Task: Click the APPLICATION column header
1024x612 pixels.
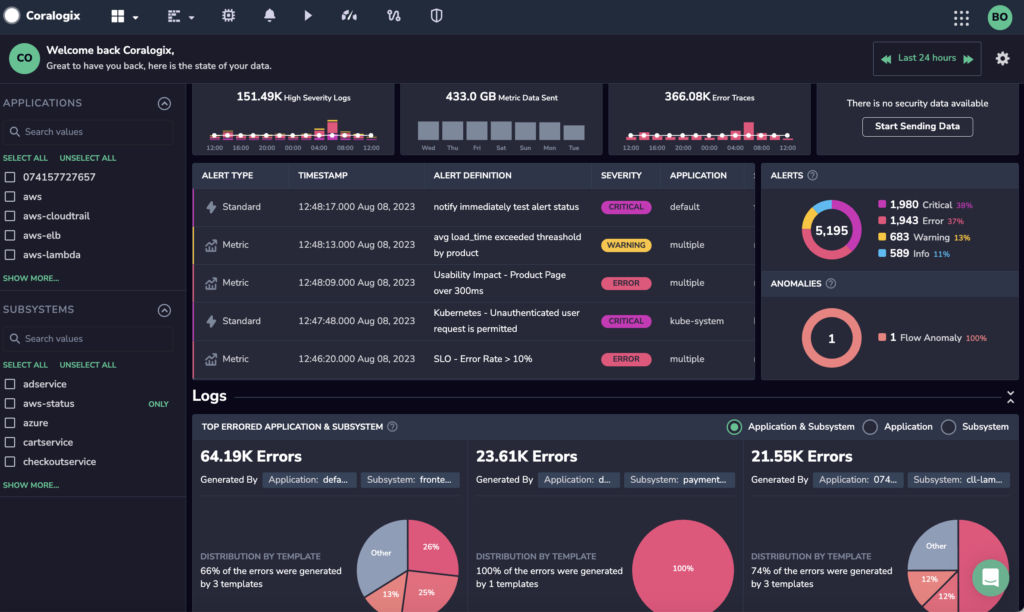Action: [x=698, y=176]
